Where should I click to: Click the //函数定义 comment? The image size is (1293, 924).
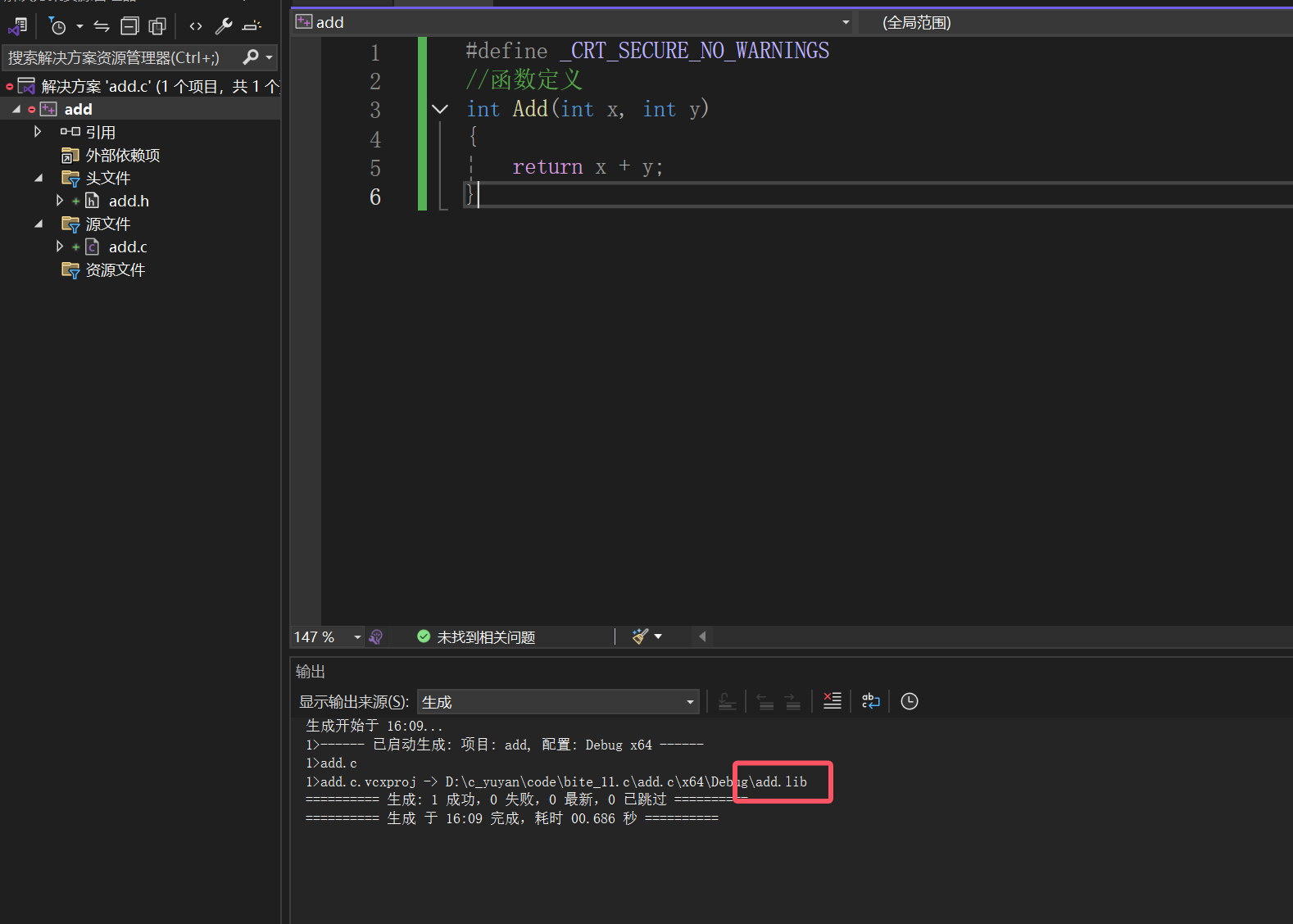(x=524, y=79)
